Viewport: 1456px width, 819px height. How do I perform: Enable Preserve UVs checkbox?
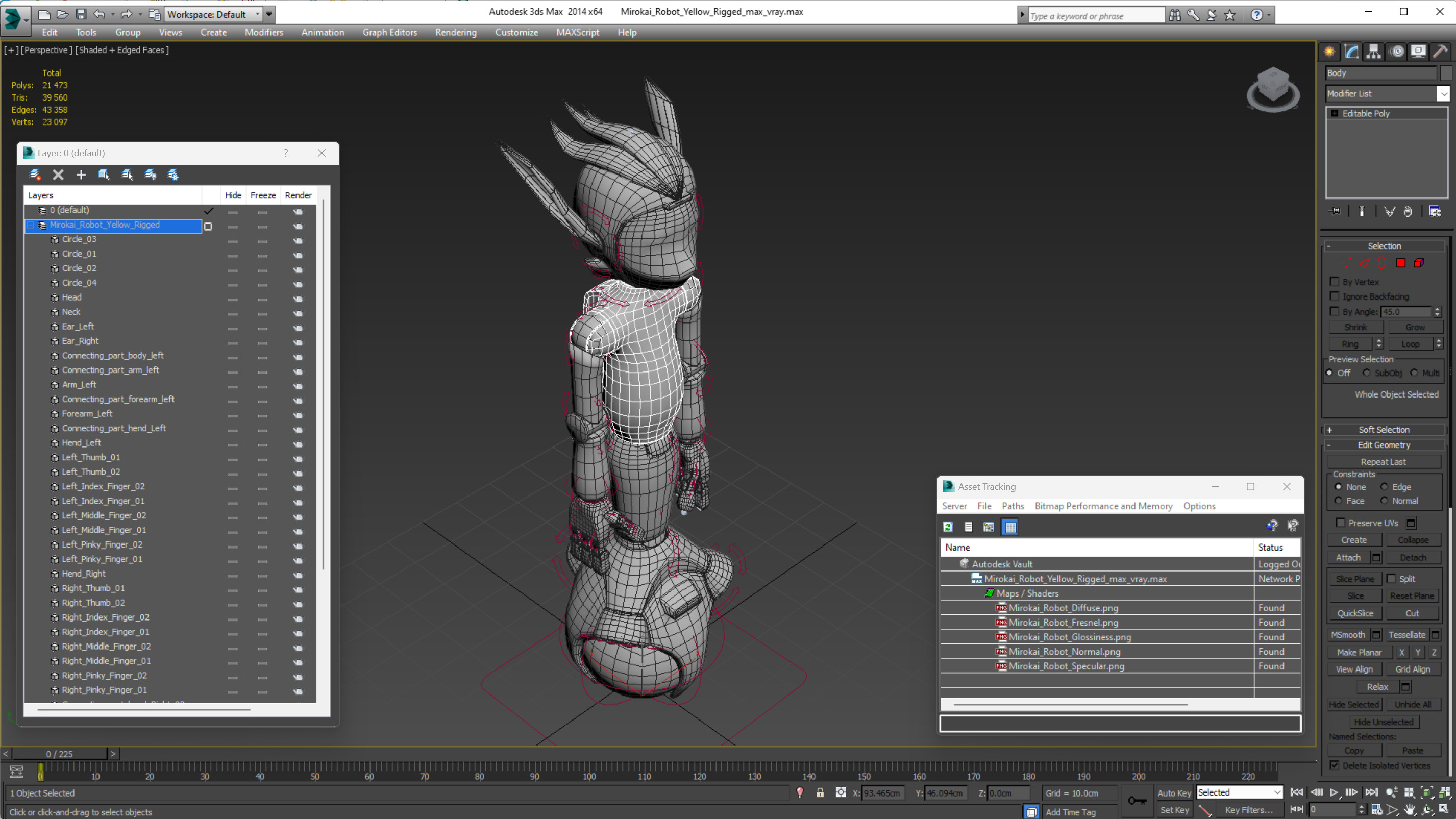click(x=1340, y=523)
